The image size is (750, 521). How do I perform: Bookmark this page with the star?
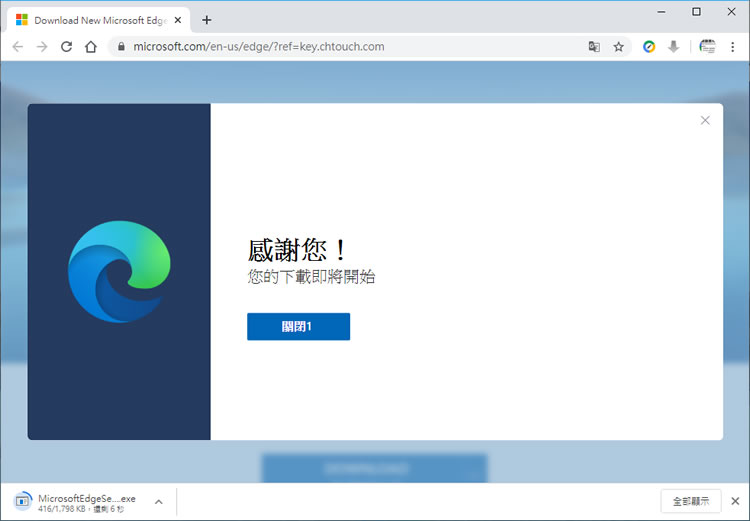618,46
